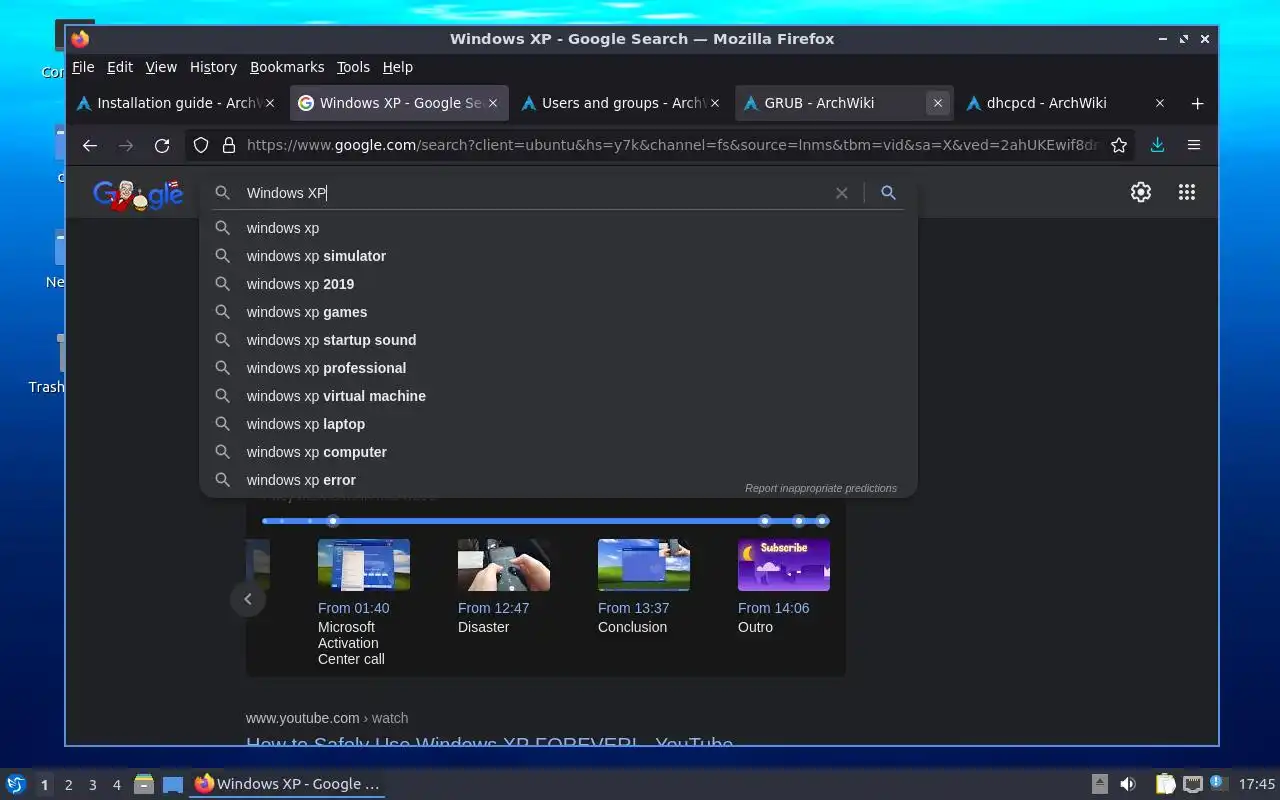Focus the Firefox URL address bar
Image resolution: width=1280 pixels, height=800 pixels.
tap(672, 145)
